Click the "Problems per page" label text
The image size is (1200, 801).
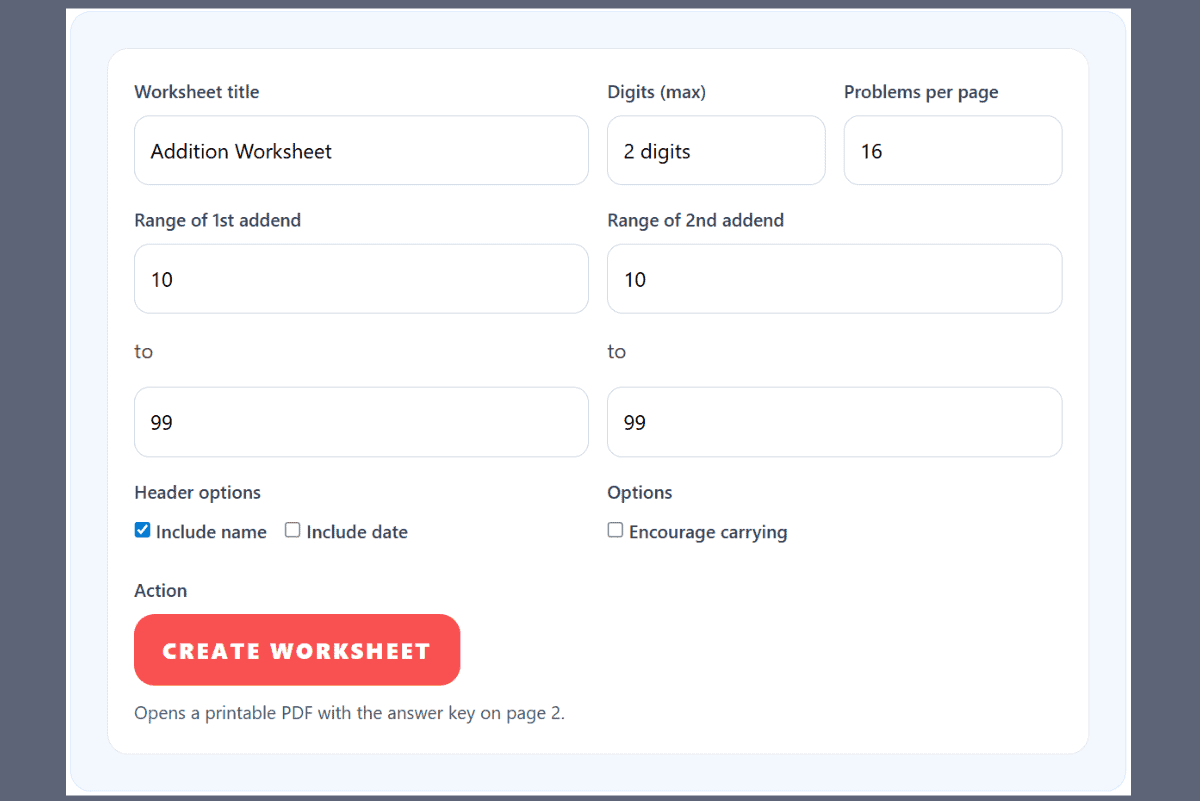(x=921, y=92)
